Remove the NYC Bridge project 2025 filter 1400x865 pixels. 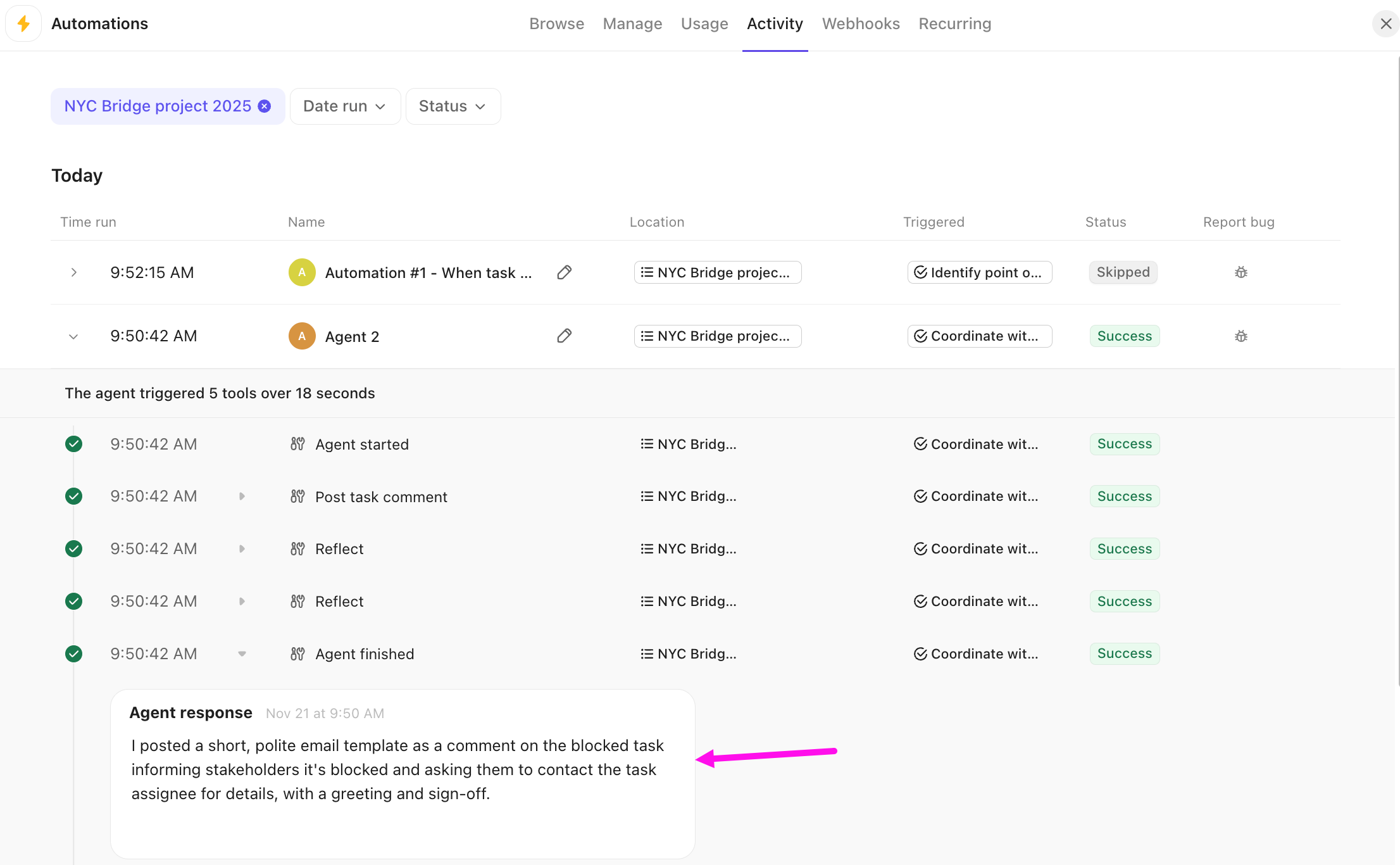tap(264, 106)
